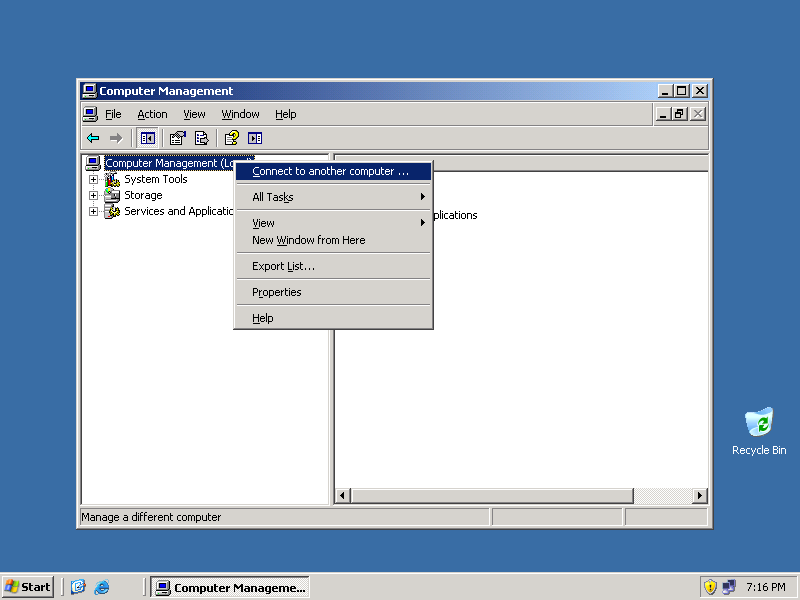Image resolution: width=800 pixels, height=600 pixels.
Task: Expand the System Tools node
Action: pos(93,180)
